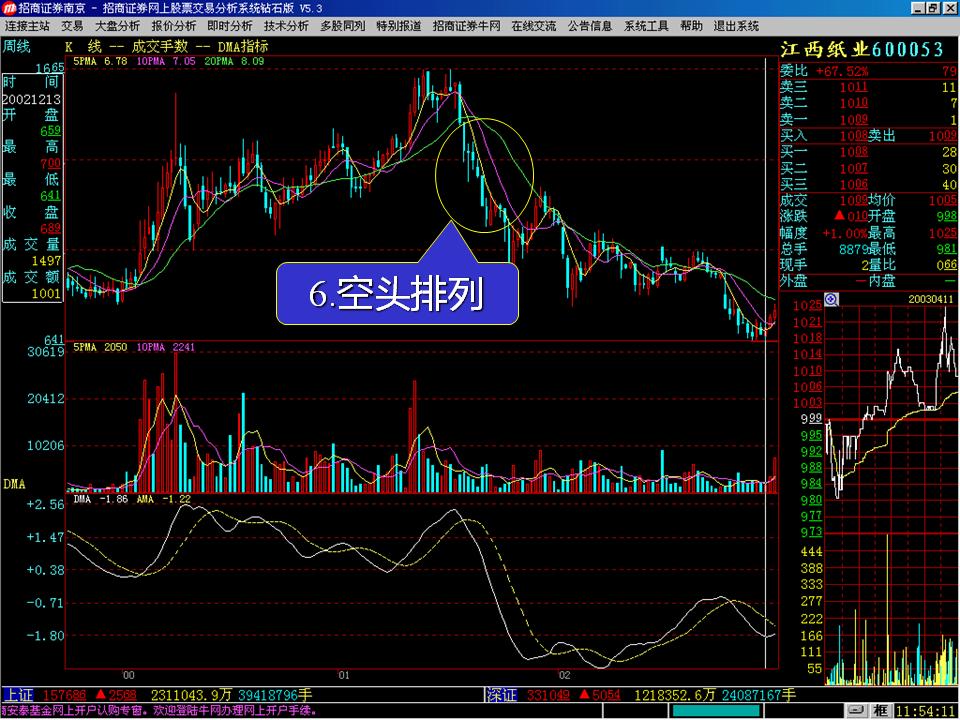
Task: Click the zoom magnifier icon above the intraday chart
Action: click(x=831, y=299)
